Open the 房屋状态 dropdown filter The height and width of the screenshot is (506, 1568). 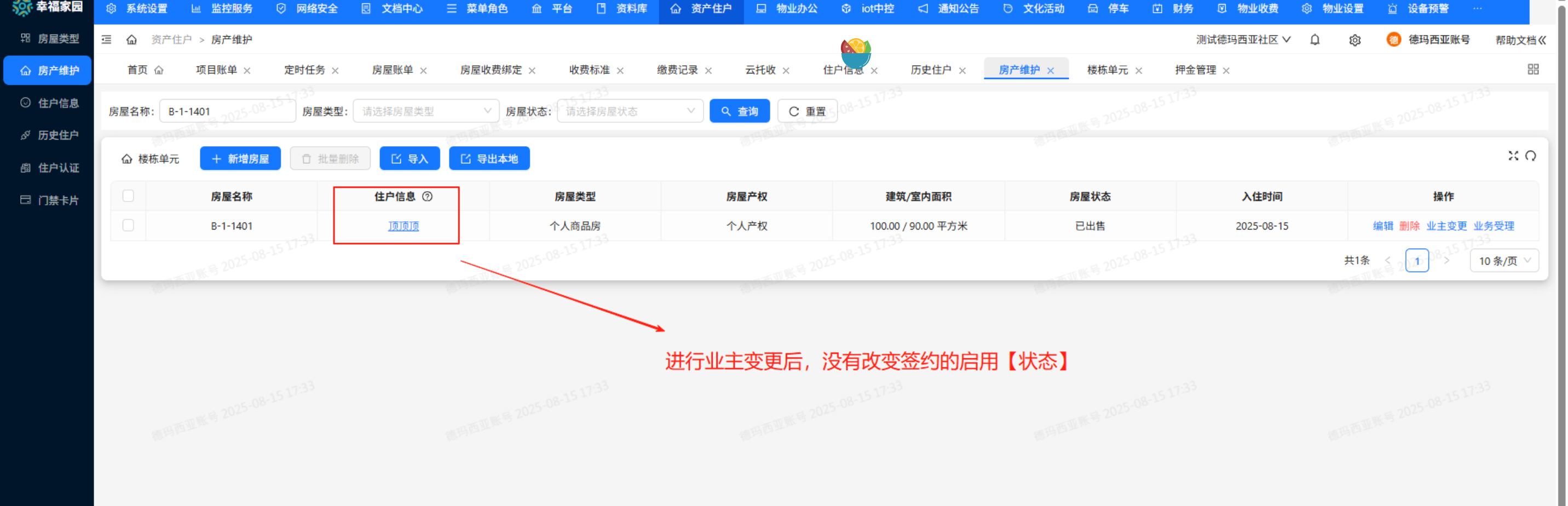click(x=630, y=111)
